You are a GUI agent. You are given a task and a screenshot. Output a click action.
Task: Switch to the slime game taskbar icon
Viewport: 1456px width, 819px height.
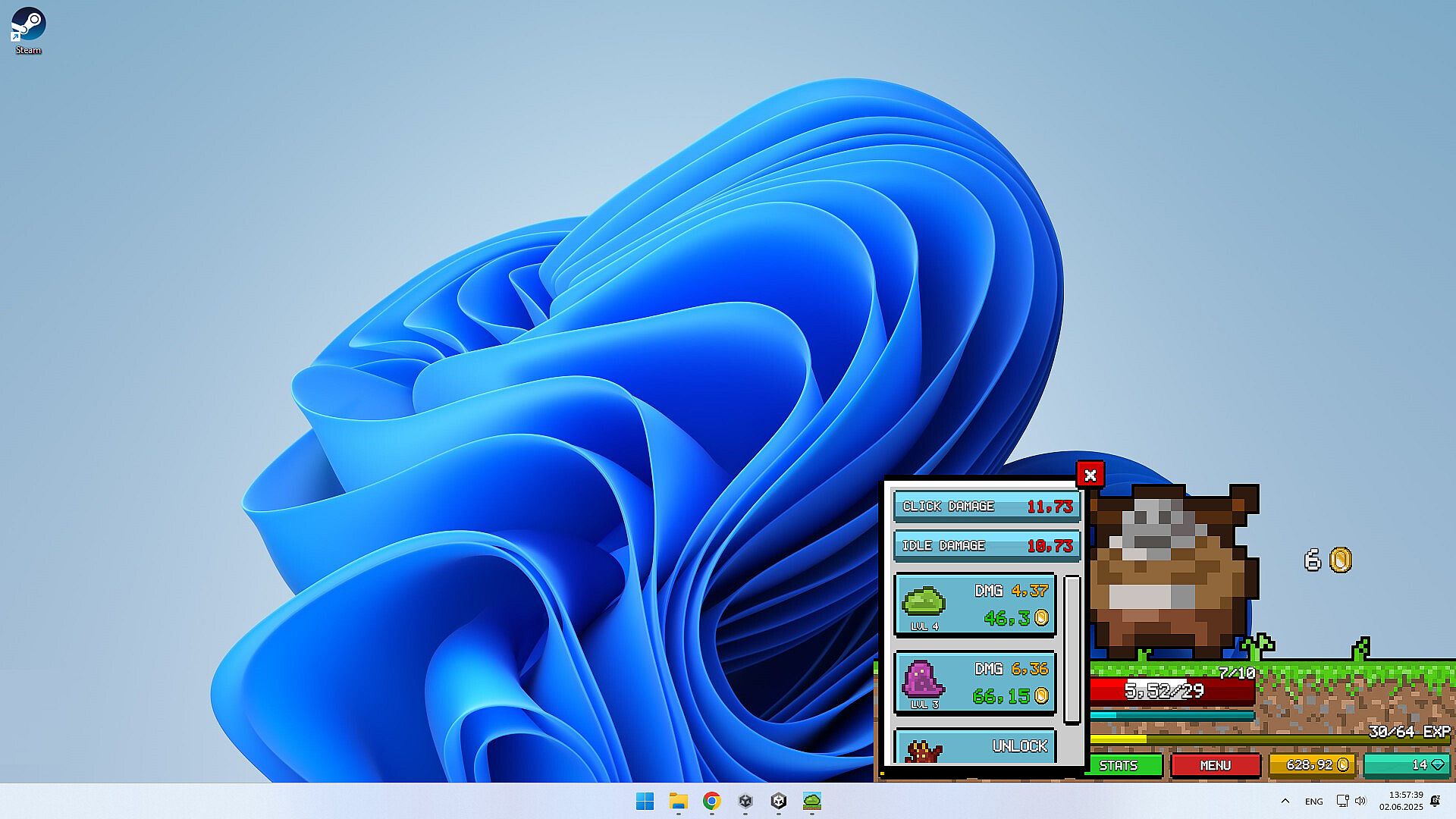pos(811,802)
